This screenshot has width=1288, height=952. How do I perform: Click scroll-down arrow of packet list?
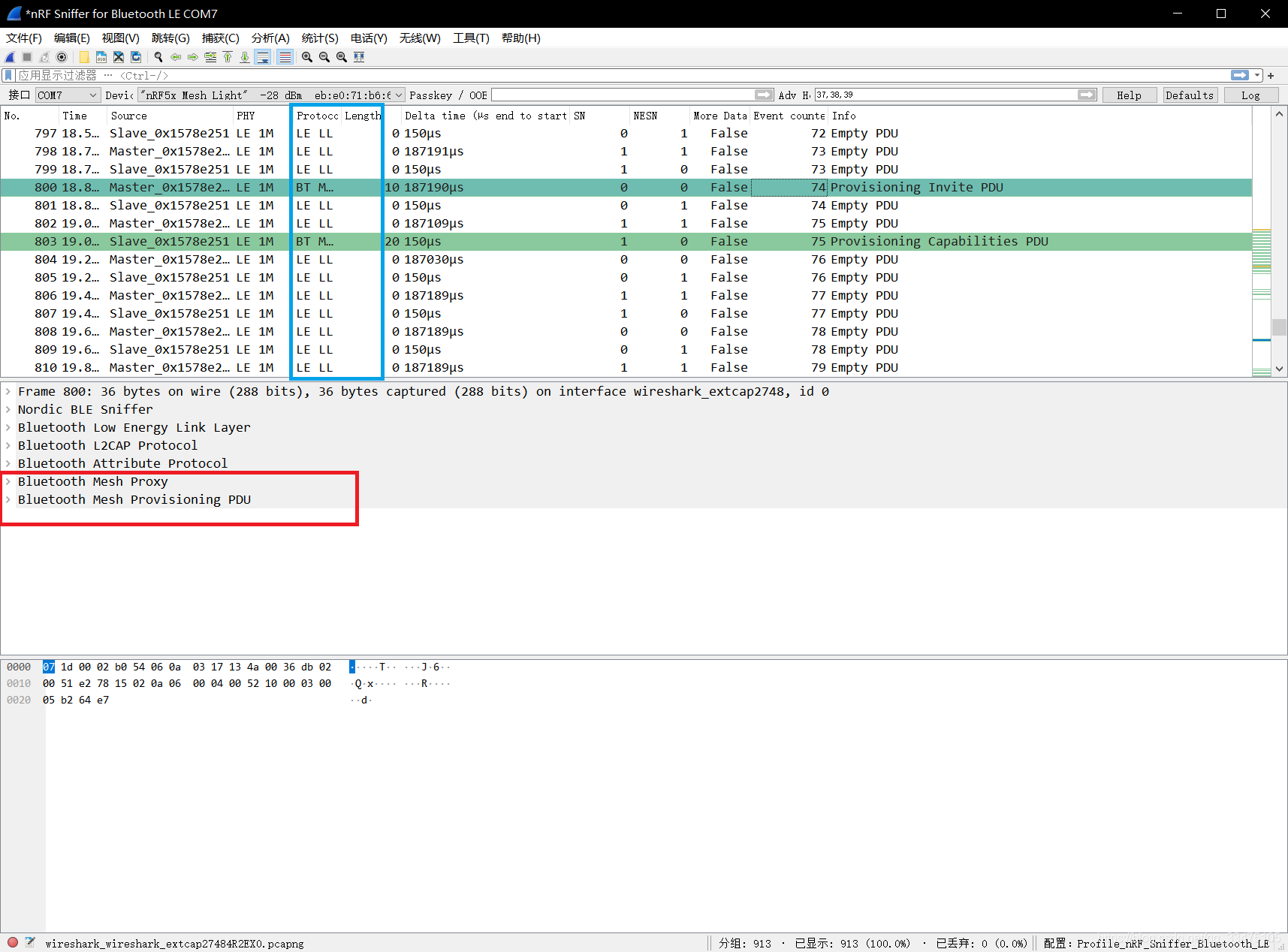1279,369
